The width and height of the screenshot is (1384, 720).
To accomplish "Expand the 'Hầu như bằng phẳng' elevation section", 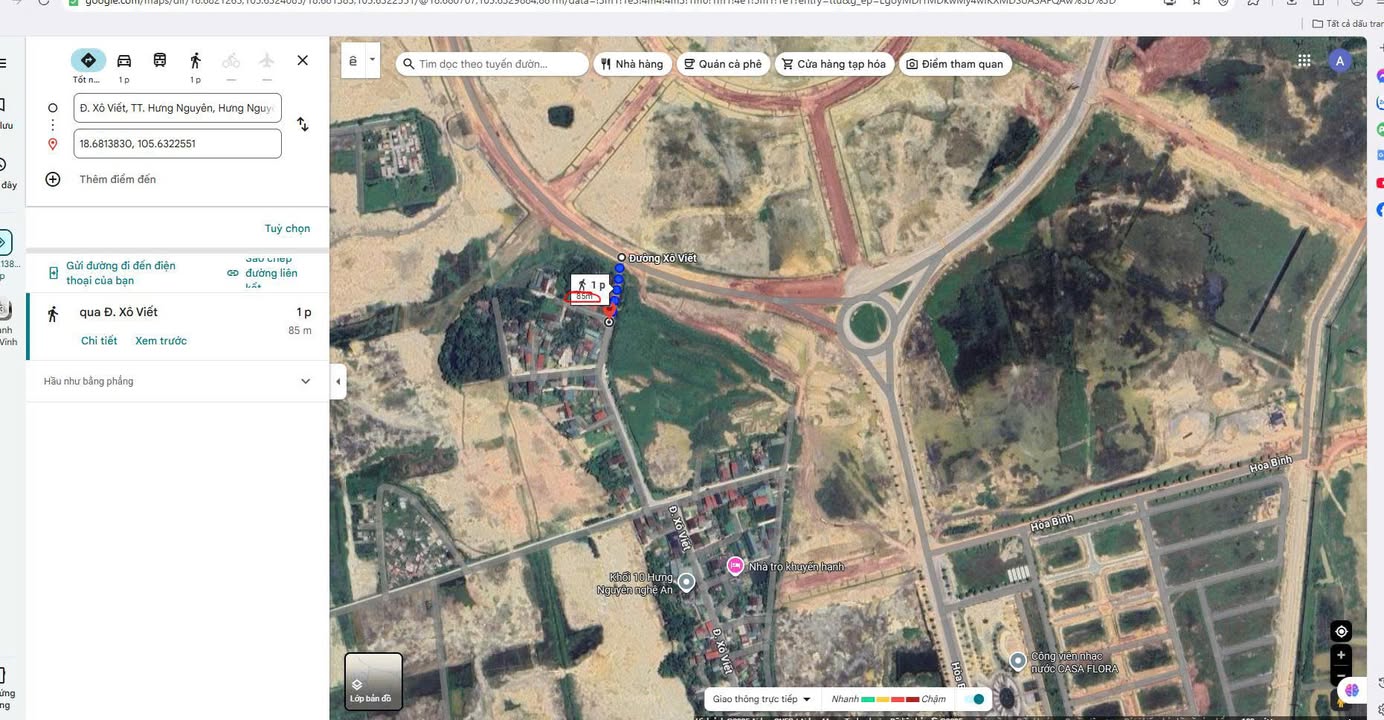I will tap(305, 381).
